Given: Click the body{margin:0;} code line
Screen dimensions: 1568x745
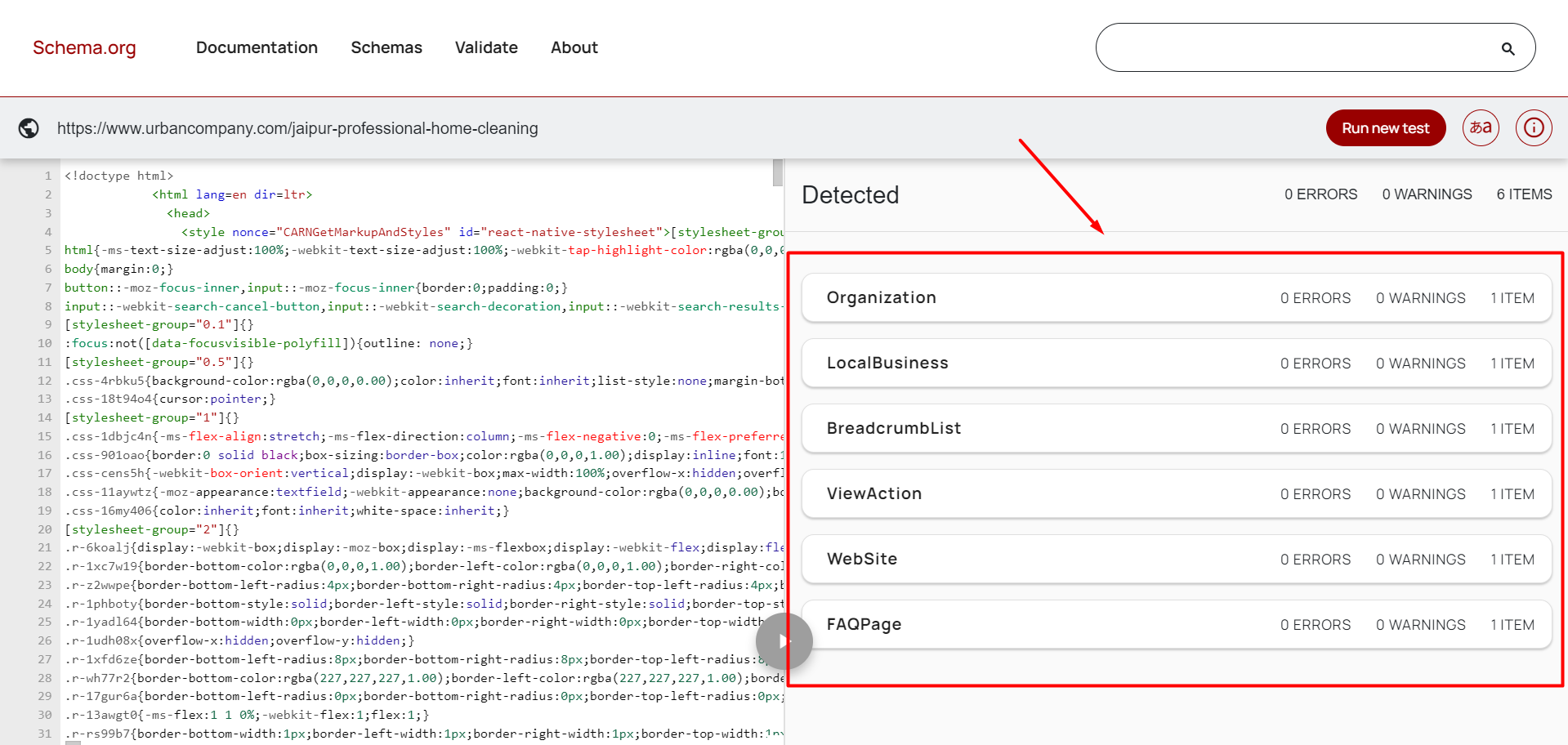Looking at the screenshot, I should (118, 269).
